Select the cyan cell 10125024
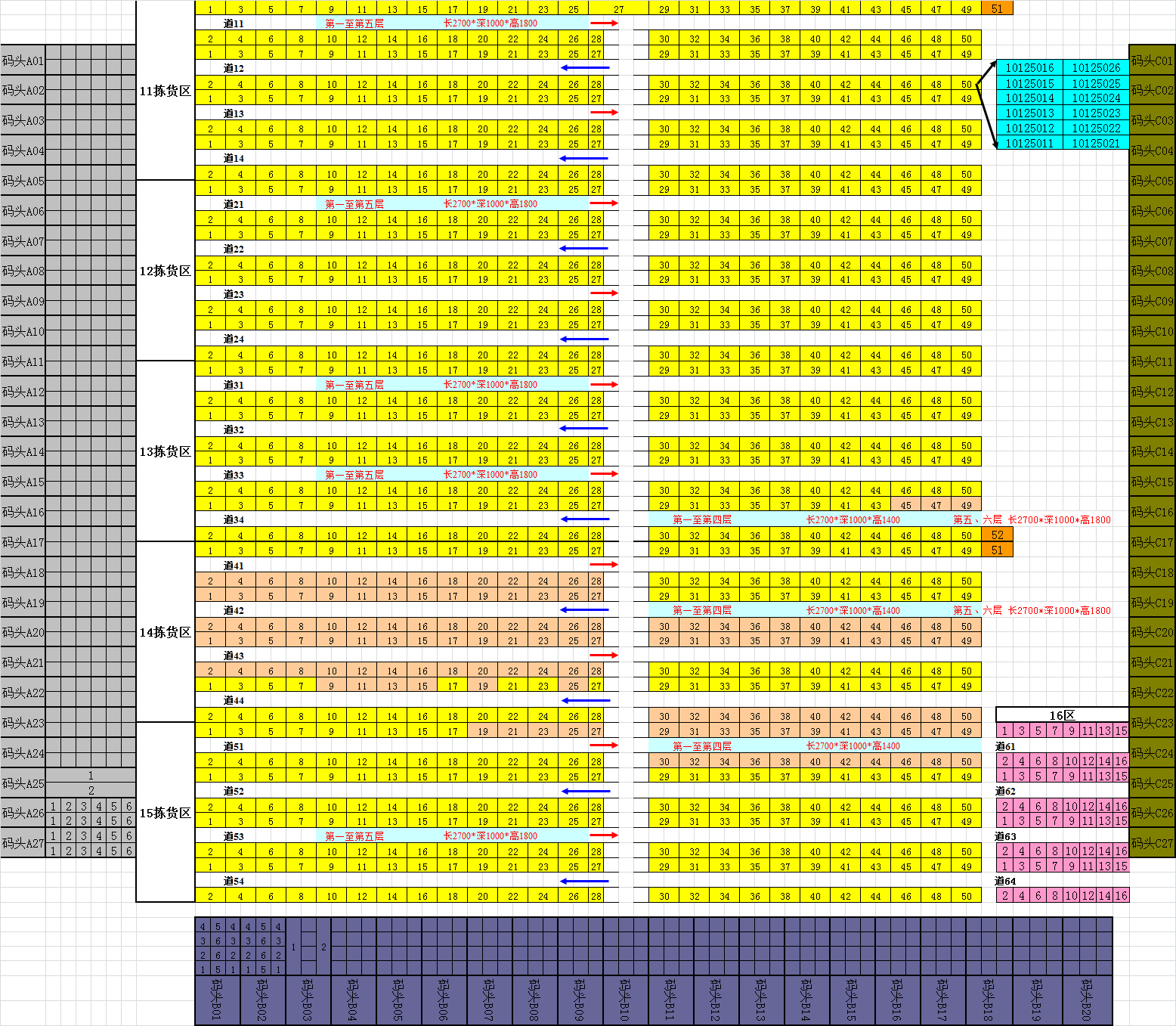 [x=1096, y=98]
